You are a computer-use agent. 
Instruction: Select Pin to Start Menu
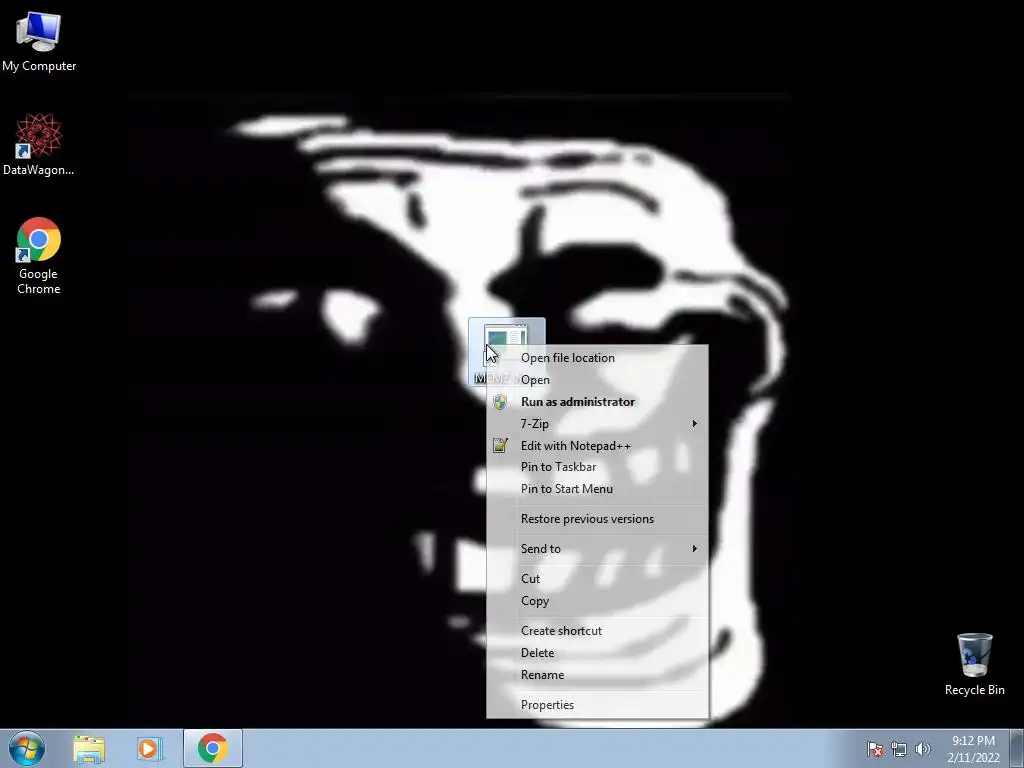(x=597, y=489)
